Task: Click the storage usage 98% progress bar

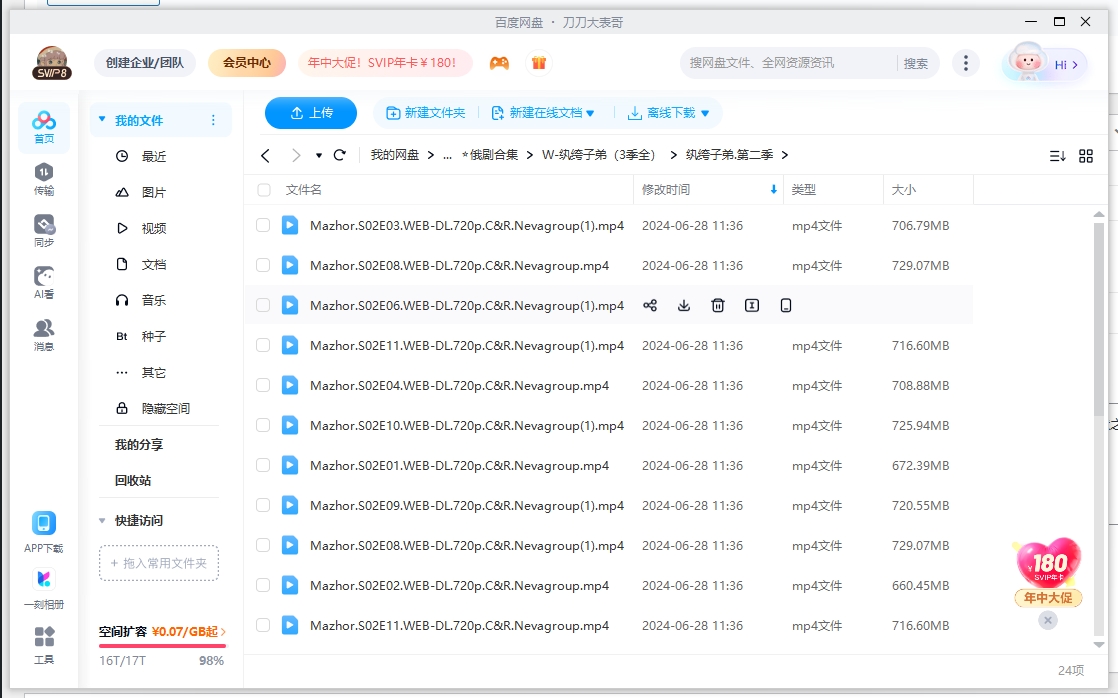Action: point(163,646)
